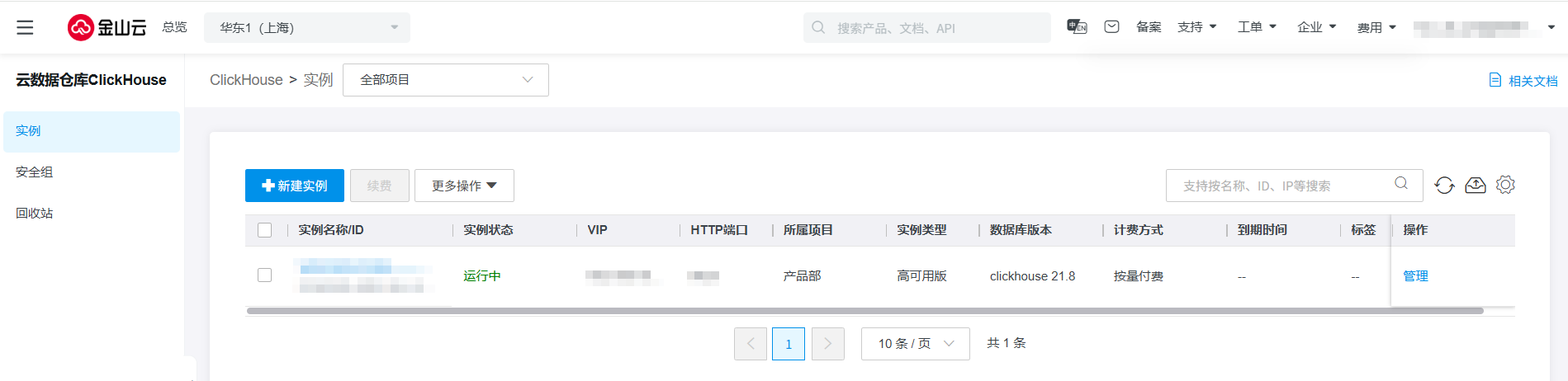Select all instances checkbox in header

264,230
